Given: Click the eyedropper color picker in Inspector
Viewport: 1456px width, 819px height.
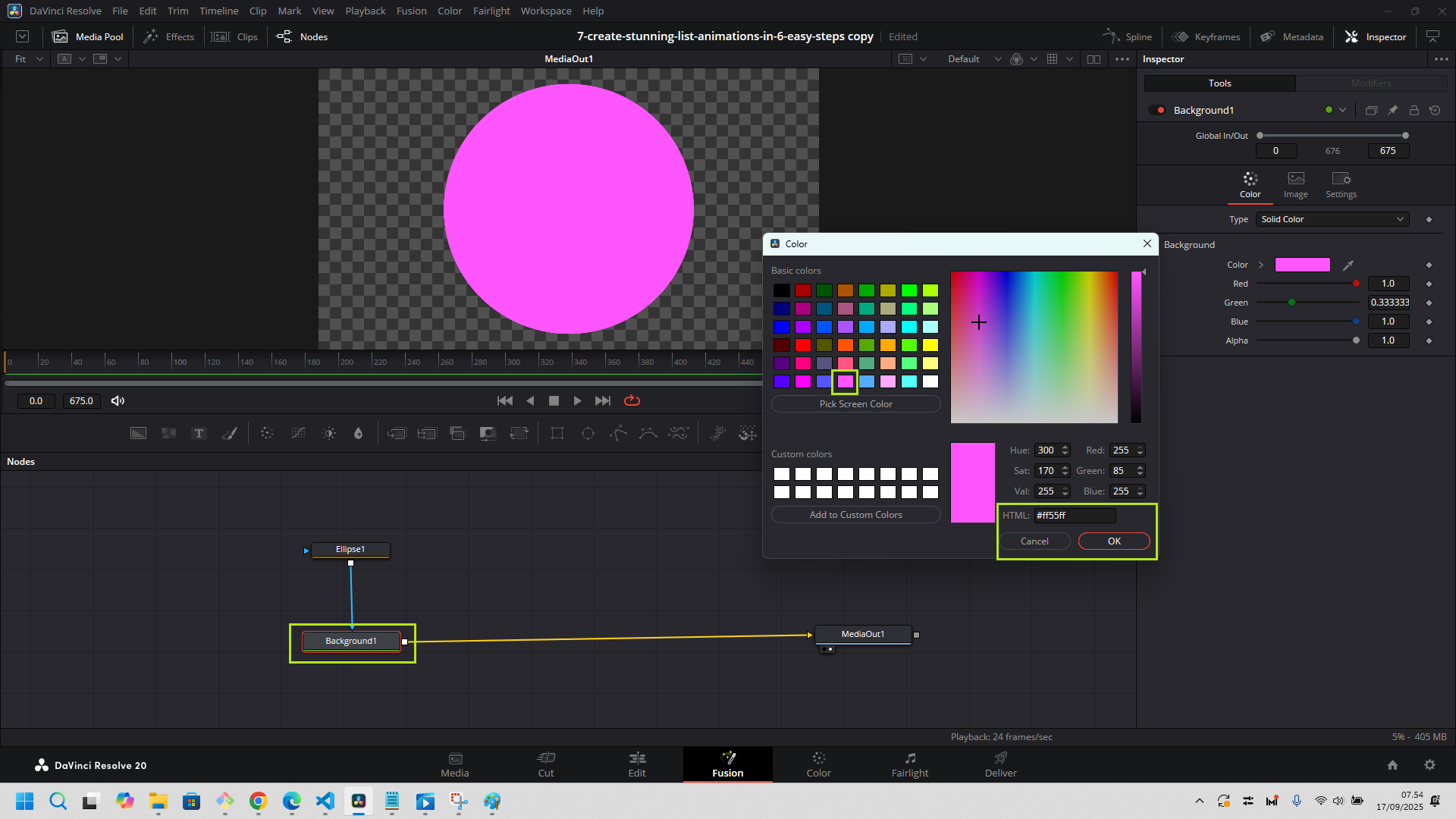Looking at the screenshot, I should pos(1348,265).
